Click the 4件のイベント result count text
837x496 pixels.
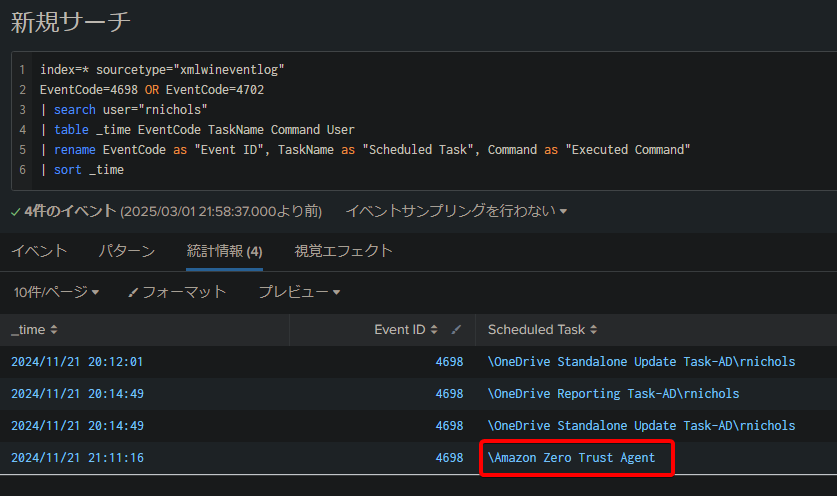coord(70,211)
